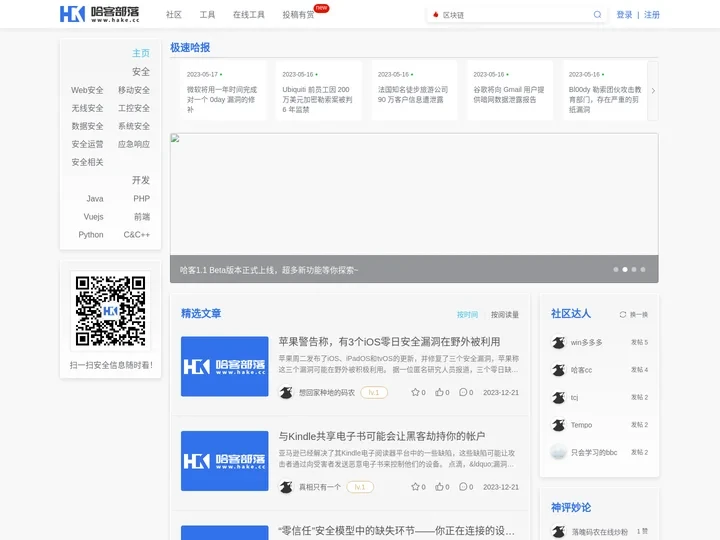Click star favorite icon on 苹果警告称 article

tap(415, 392)
